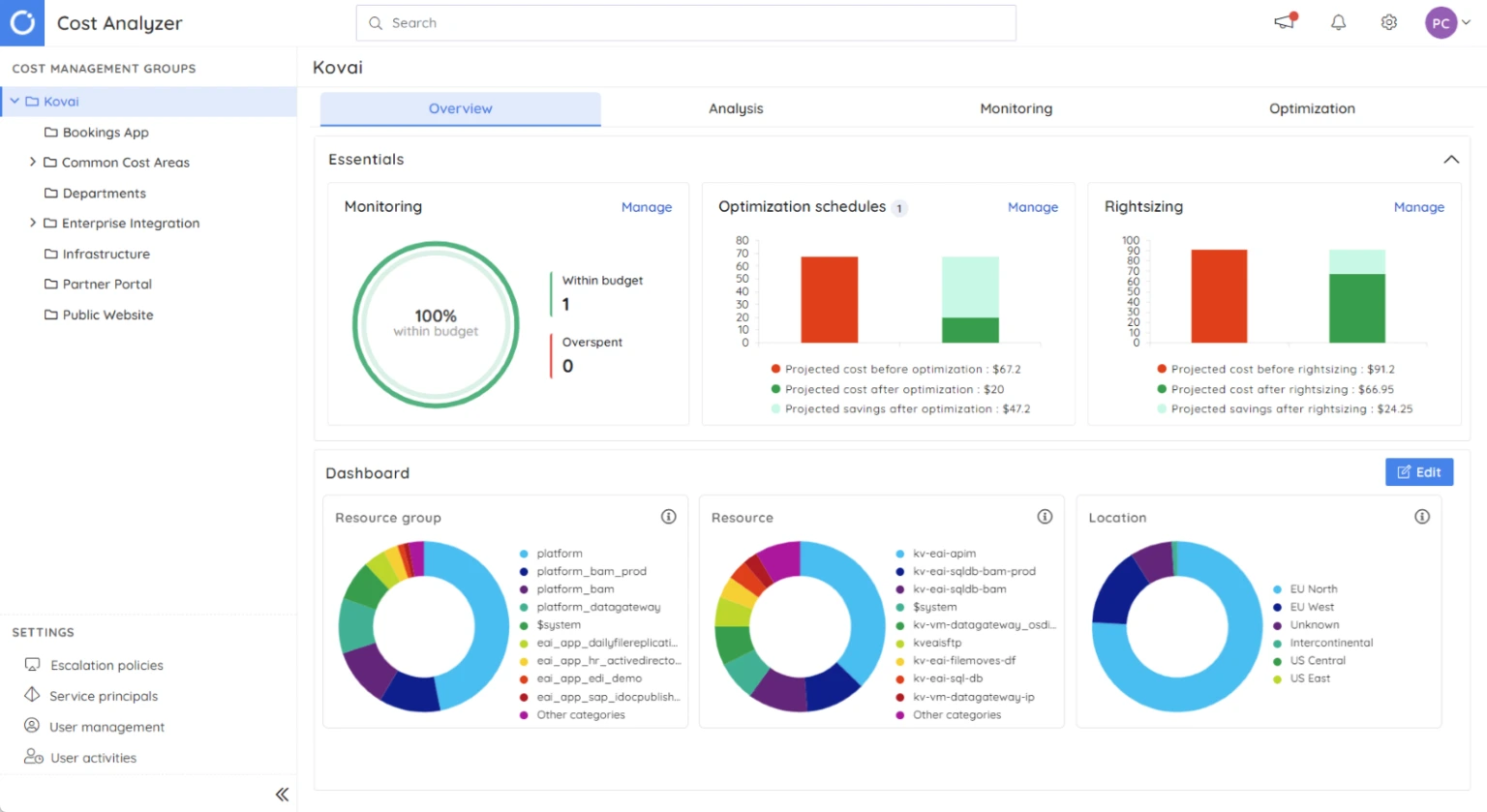This screenshot has height=812, width=1487.
Task: Click the Edit dashboard button
Action: [1419, 472]
